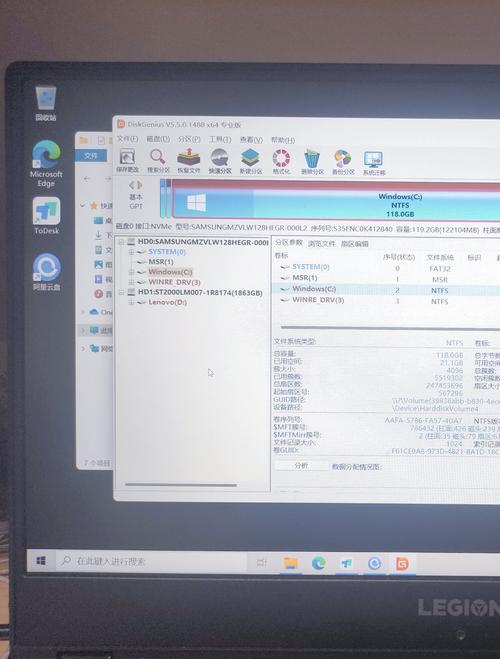The height and width of the screenshot is (659, 500).
Task: Click the New Partition (新建分区) icon
Action: click(250, 161)
